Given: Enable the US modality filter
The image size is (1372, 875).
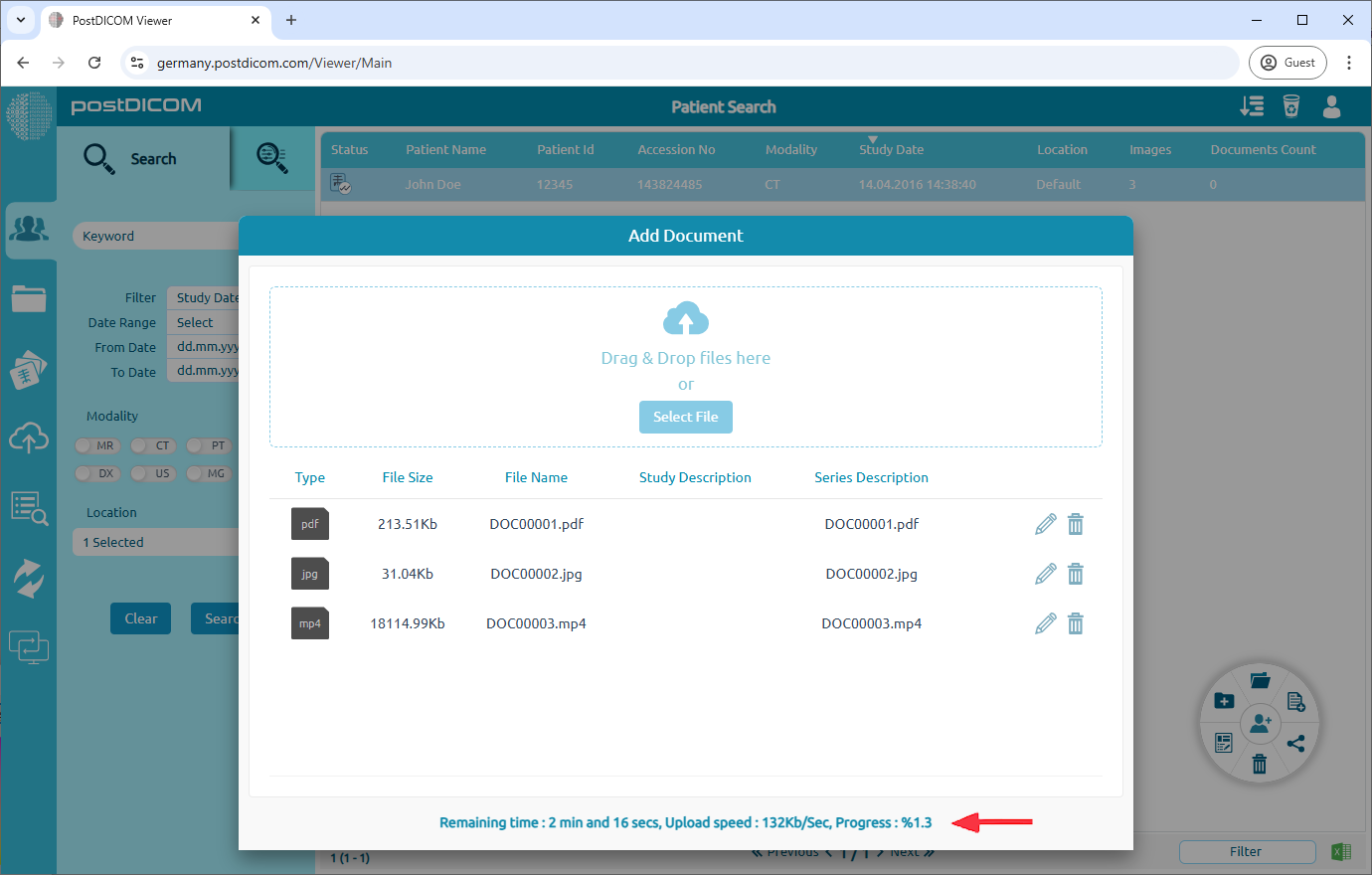Looking at the screenshot, I should (x=152, y=473).
